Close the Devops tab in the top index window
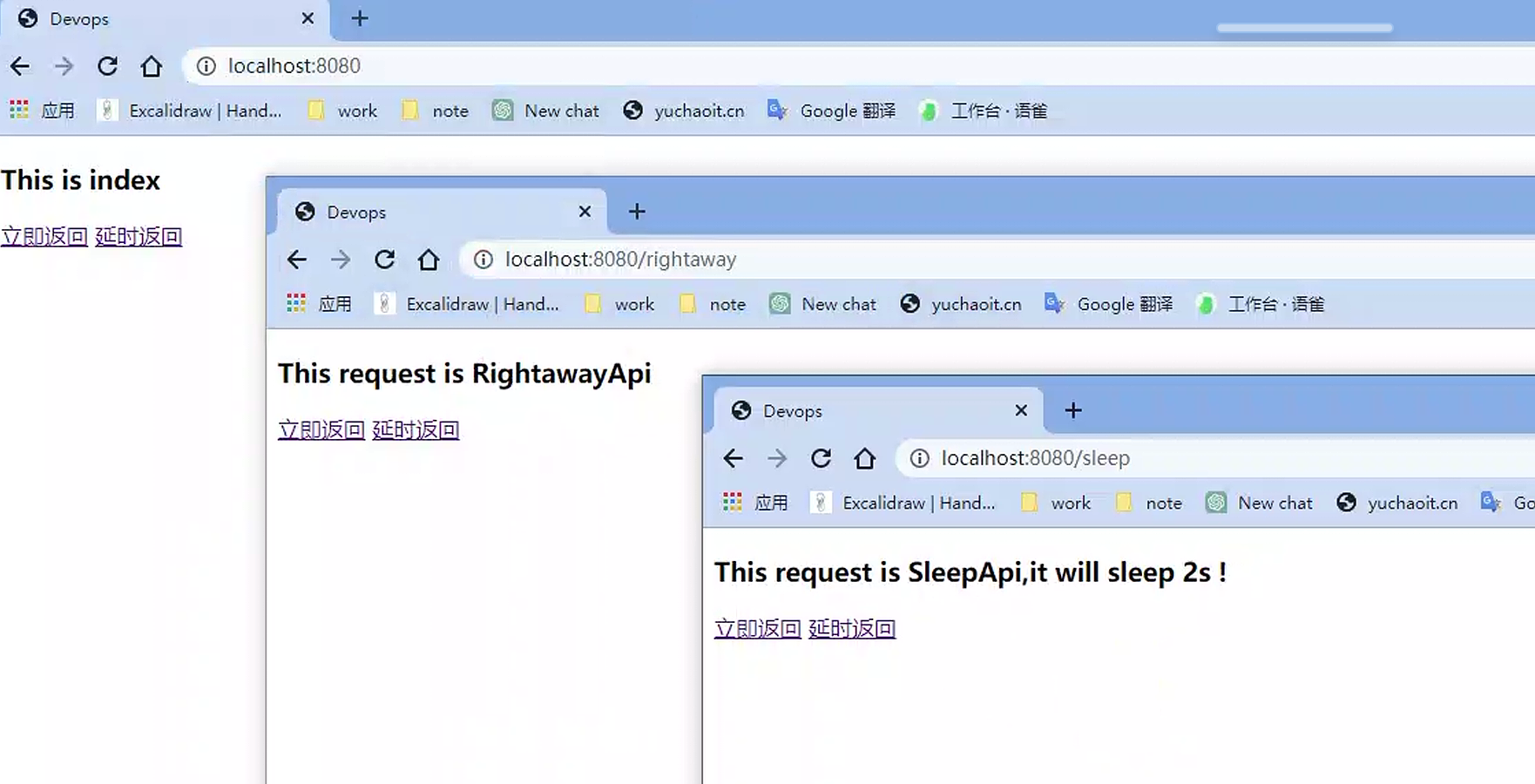This screenshot has height=784, width=1535. (308, 18)
